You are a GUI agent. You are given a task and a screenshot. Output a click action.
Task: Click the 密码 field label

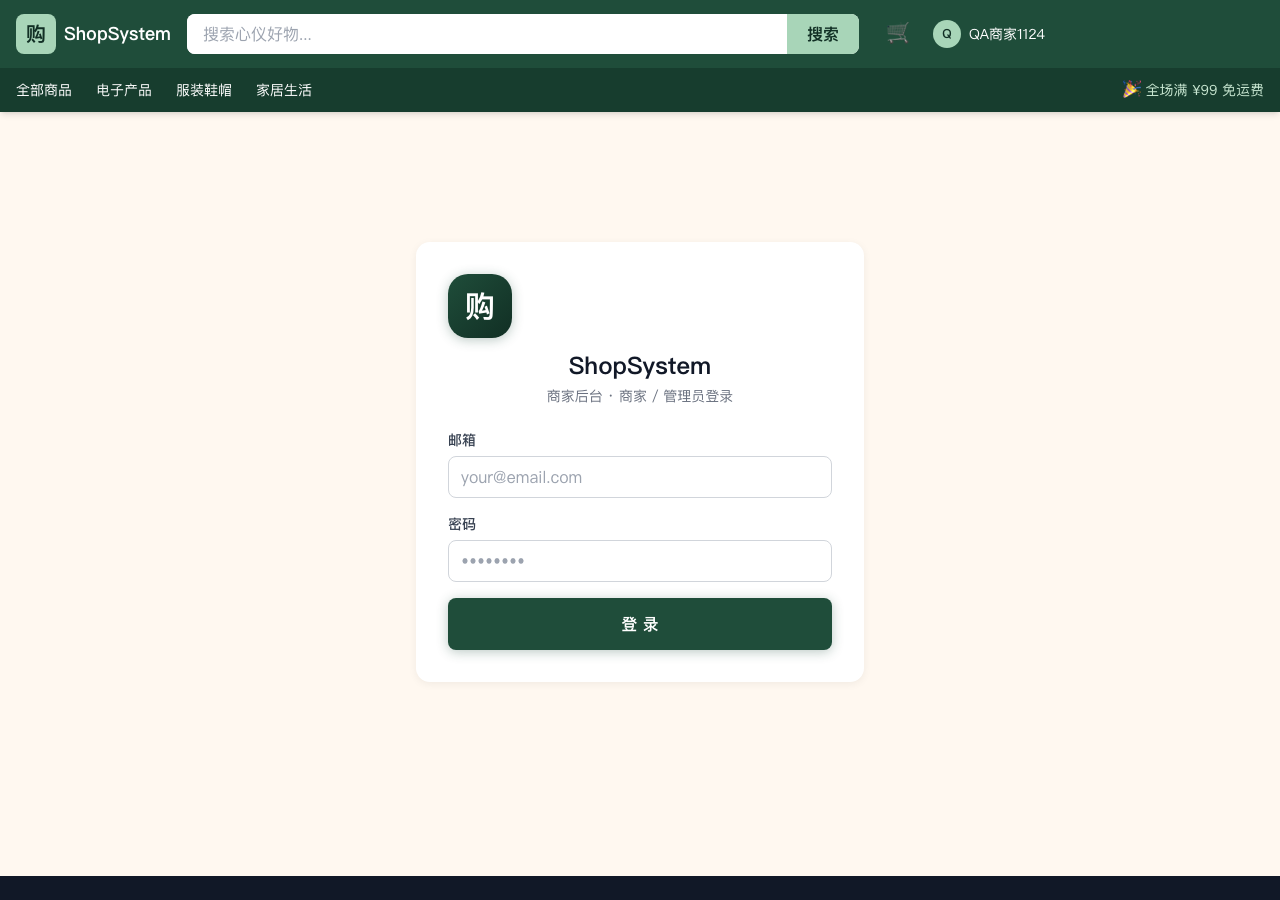462,524
